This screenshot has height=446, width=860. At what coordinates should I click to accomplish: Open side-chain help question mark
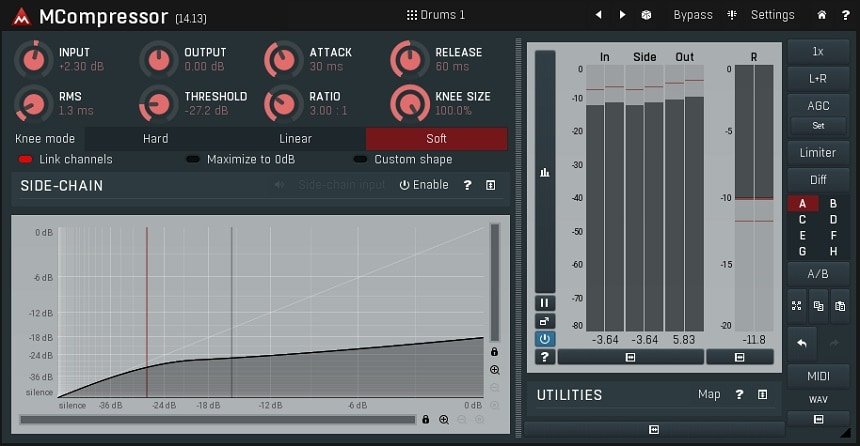pyautogui.click(x=467, y=185)
